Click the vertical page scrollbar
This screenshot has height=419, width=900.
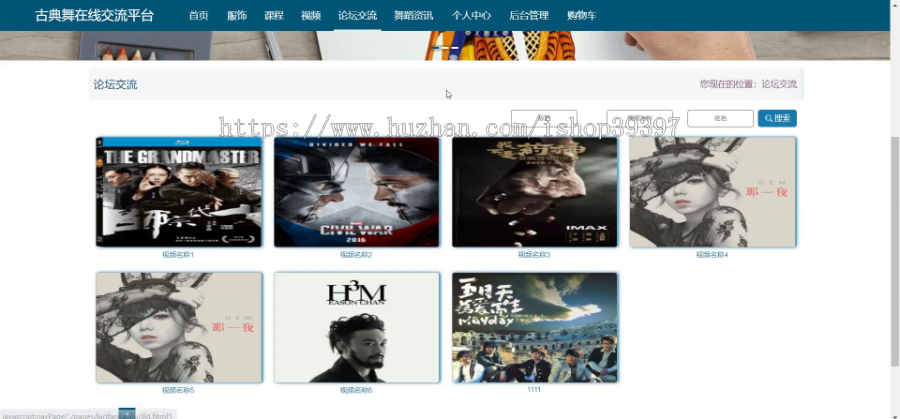(x=895, y=251)
